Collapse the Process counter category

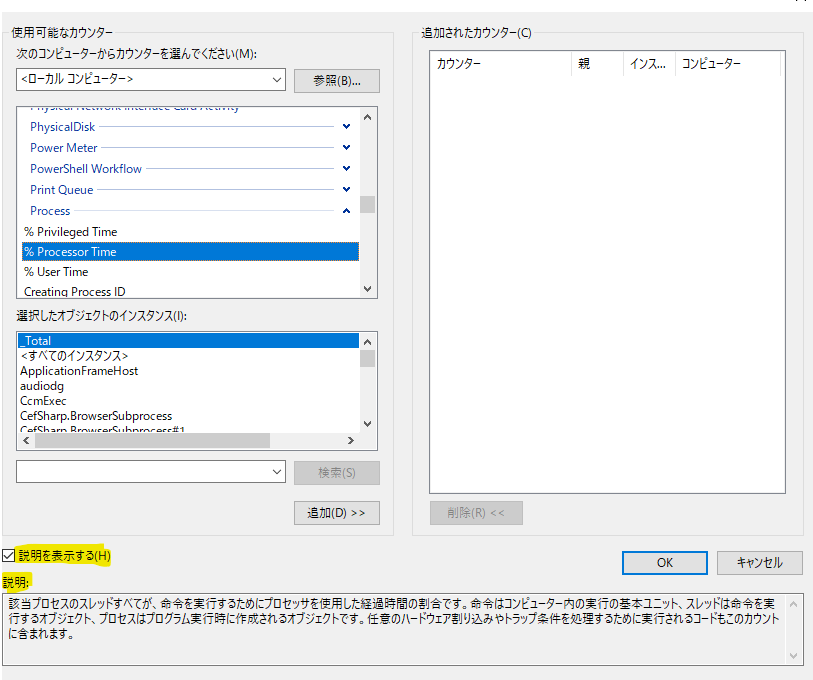pyautogui.click(x=345, y=210)
